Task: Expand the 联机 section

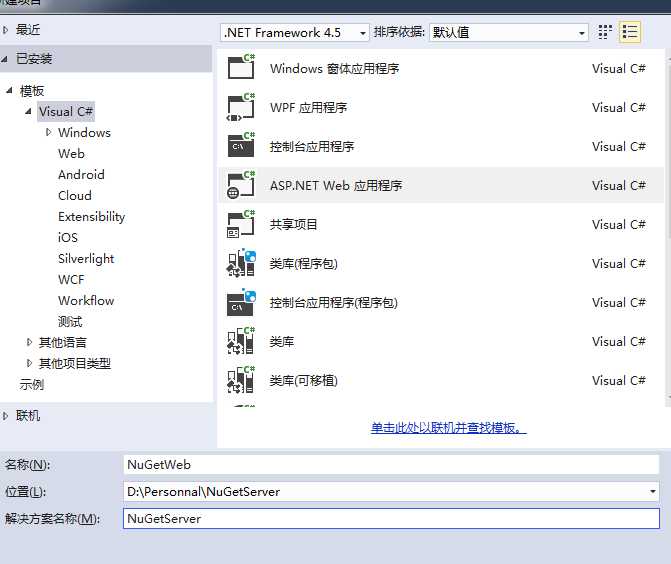Action: pos(6,416)
